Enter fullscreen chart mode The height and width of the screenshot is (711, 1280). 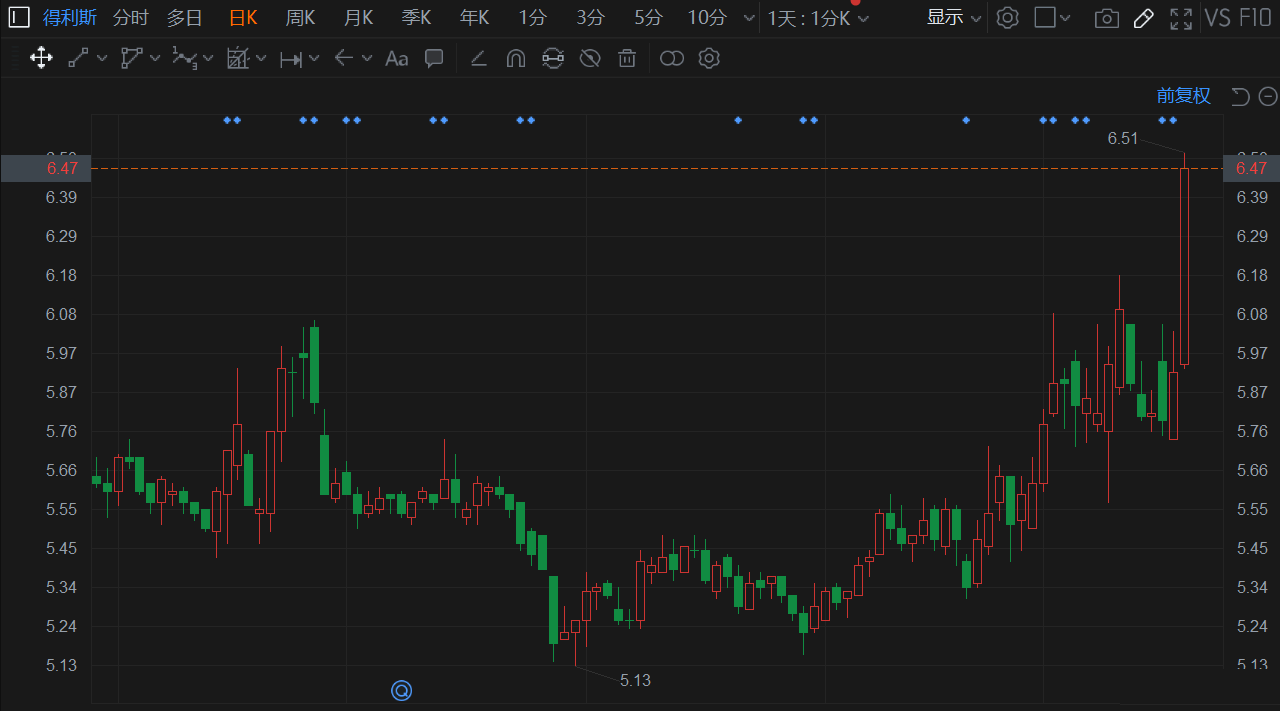tap(1181, 18)
